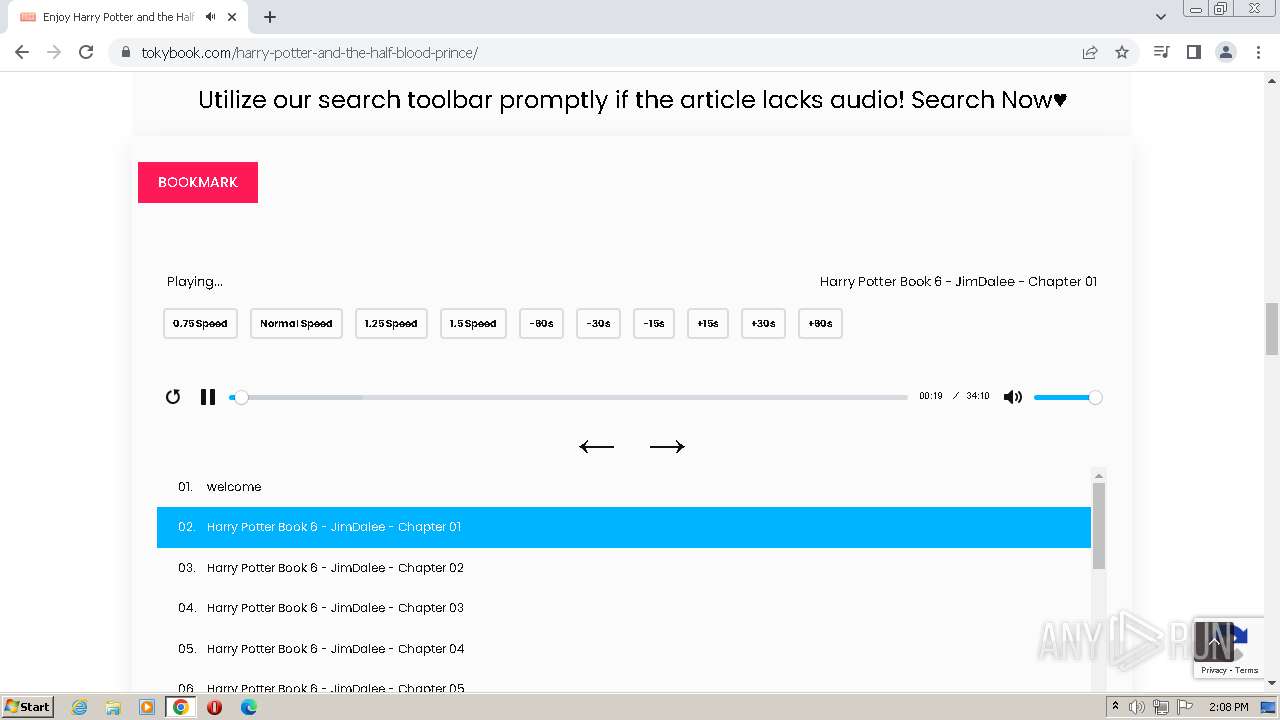
Task: Open reCAPTCHA Terms link
Action: [1247, 670]
